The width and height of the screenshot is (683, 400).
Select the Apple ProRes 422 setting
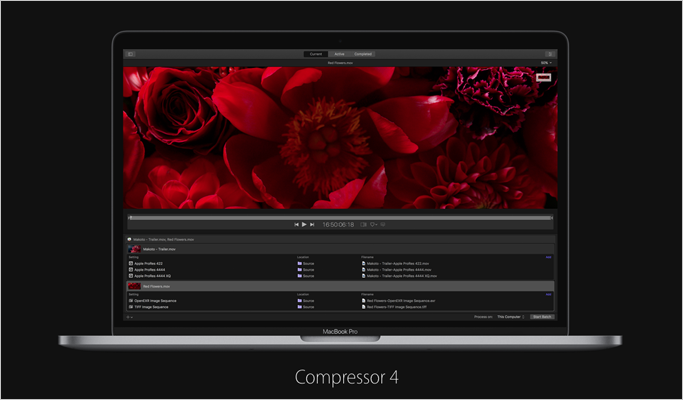coord(148,264)
